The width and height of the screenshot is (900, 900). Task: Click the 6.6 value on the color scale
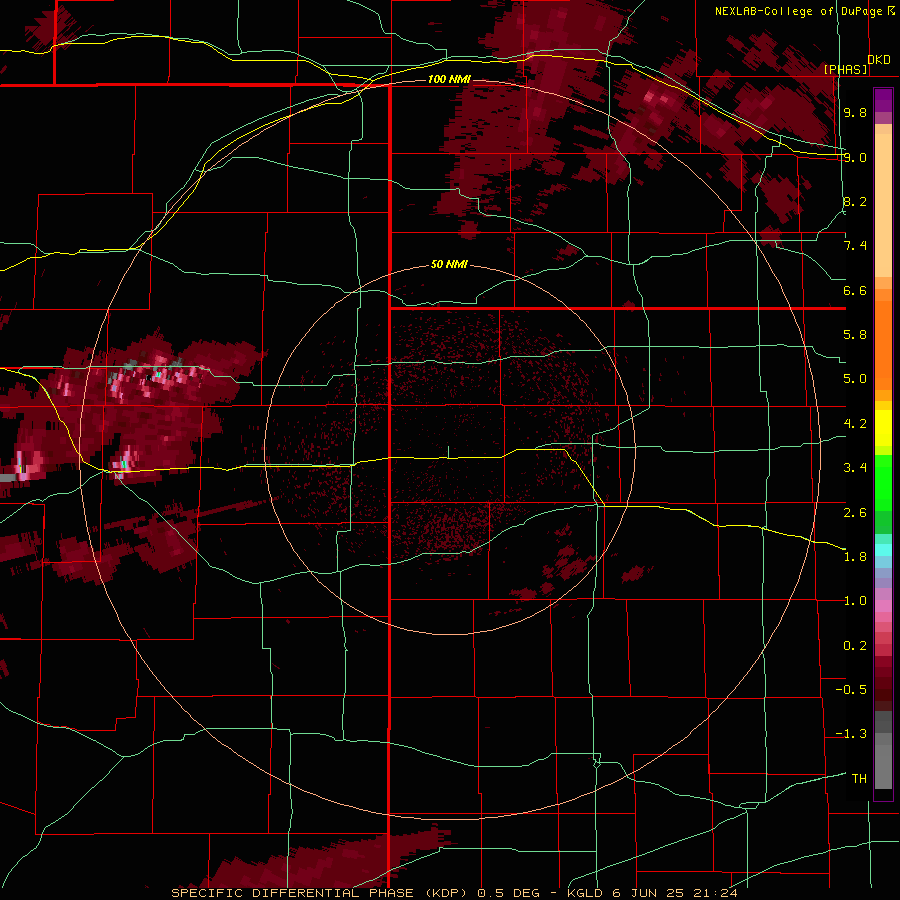[855, 290]
